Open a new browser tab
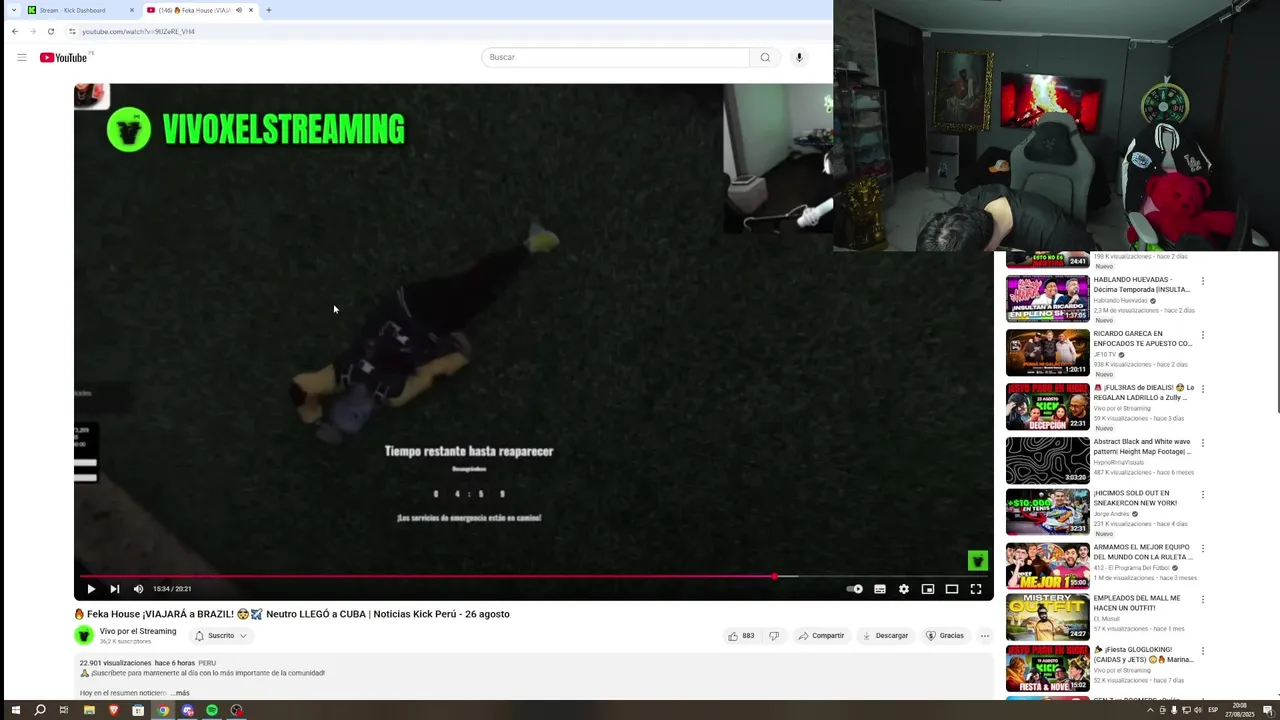Image resolution: width=1280 pixels, height=720 pixels. [268, 10]
